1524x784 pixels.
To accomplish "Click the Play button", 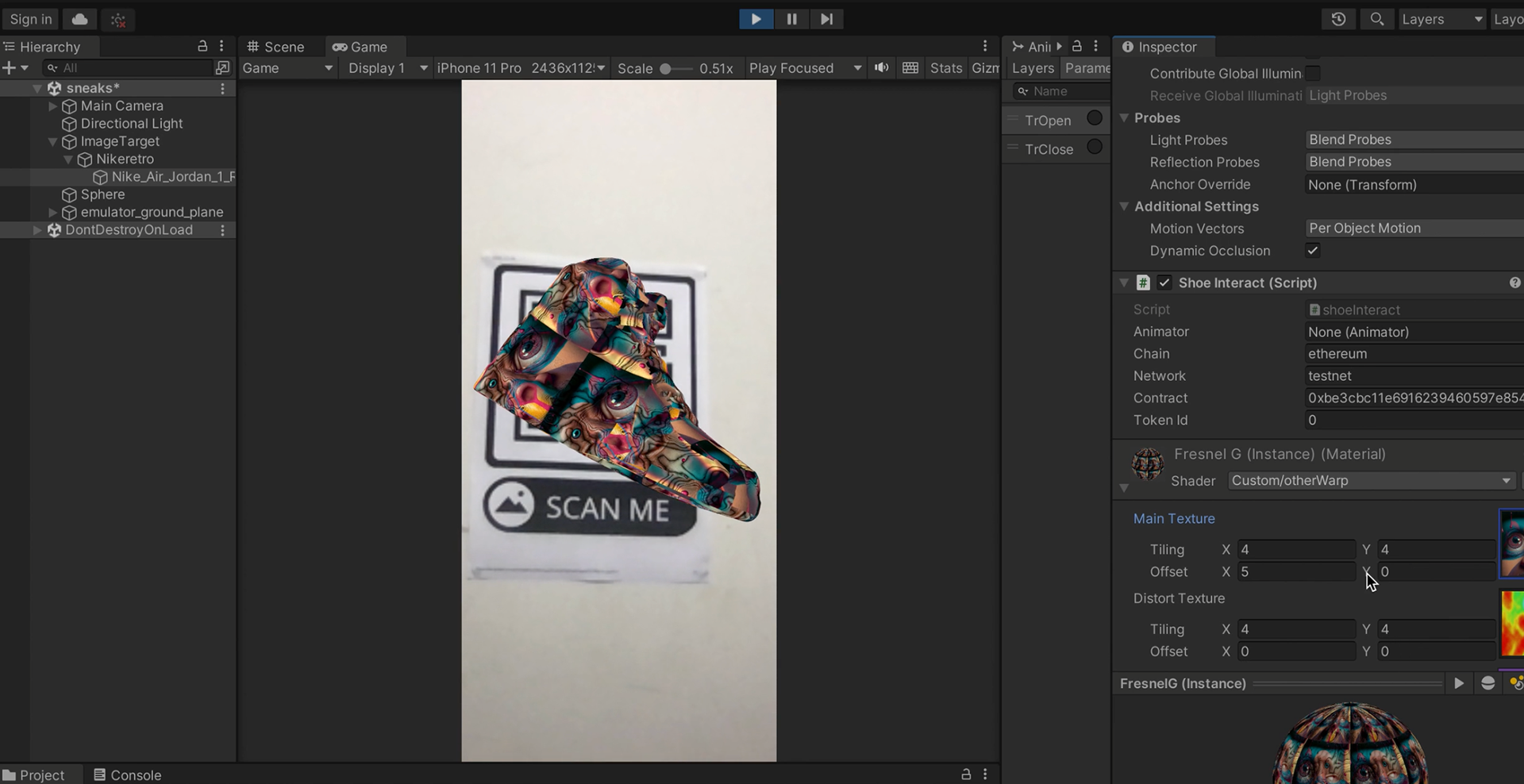I will 756,19.
